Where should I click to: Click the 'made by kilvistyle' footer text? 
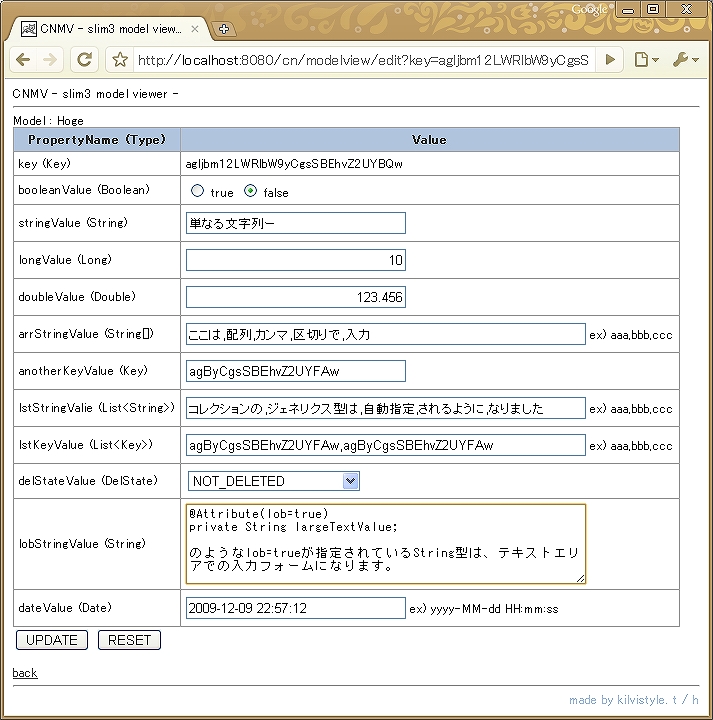coord(634,700)
